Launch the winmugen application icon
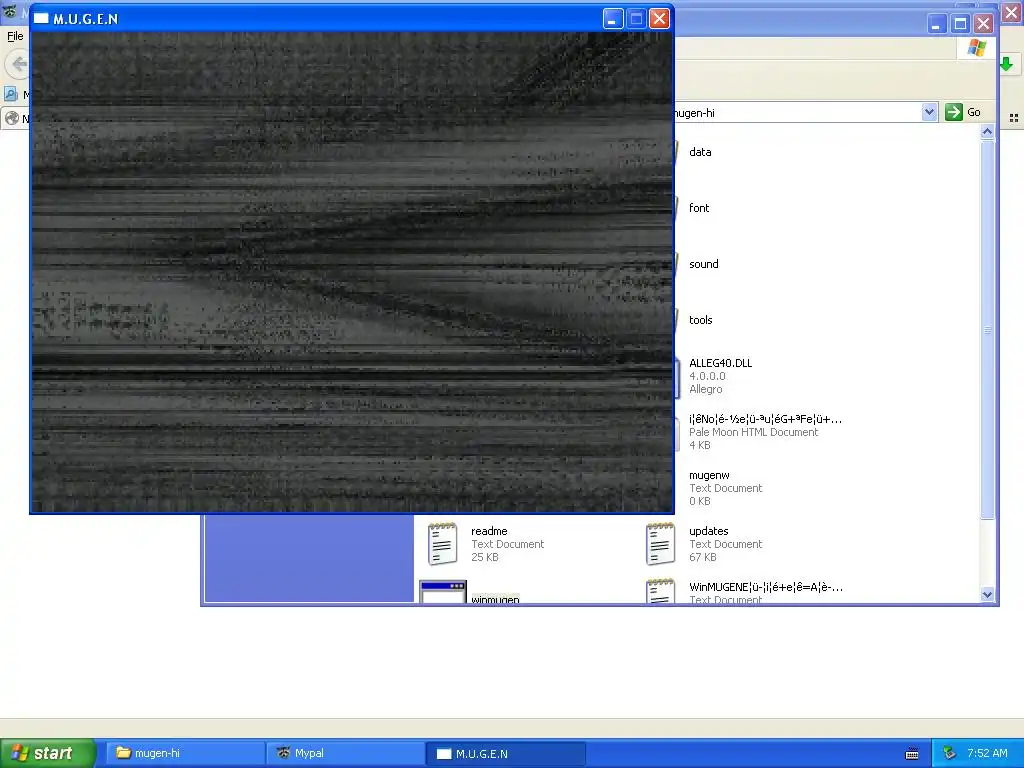 (443, 592)
